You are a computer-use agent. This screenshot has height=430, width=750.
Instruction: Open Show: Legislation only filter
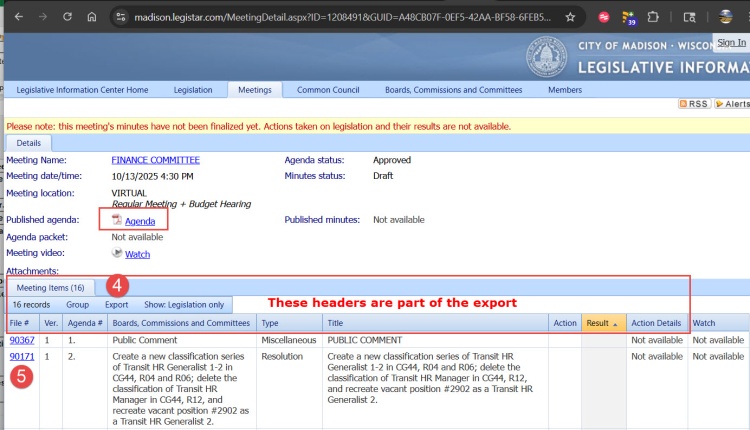[x=184, y=304]
